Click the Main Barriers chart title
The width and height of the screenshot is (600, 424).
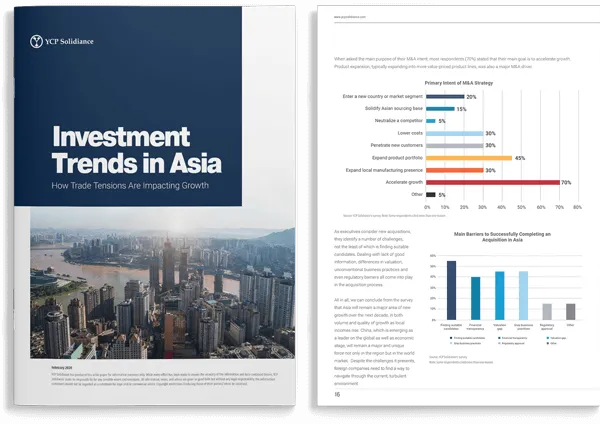coord(502,237)
